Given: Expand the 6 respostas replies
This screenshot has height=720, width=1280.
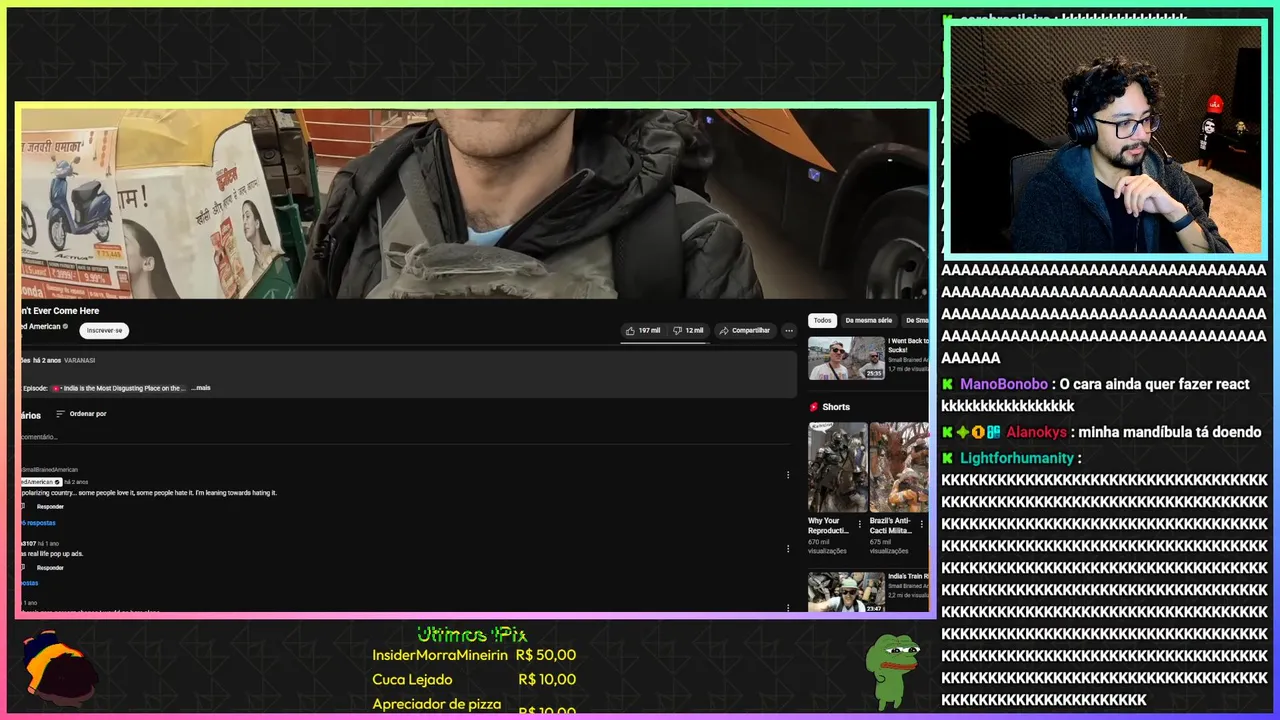Looking at the screenshot, I should point(39,523).
